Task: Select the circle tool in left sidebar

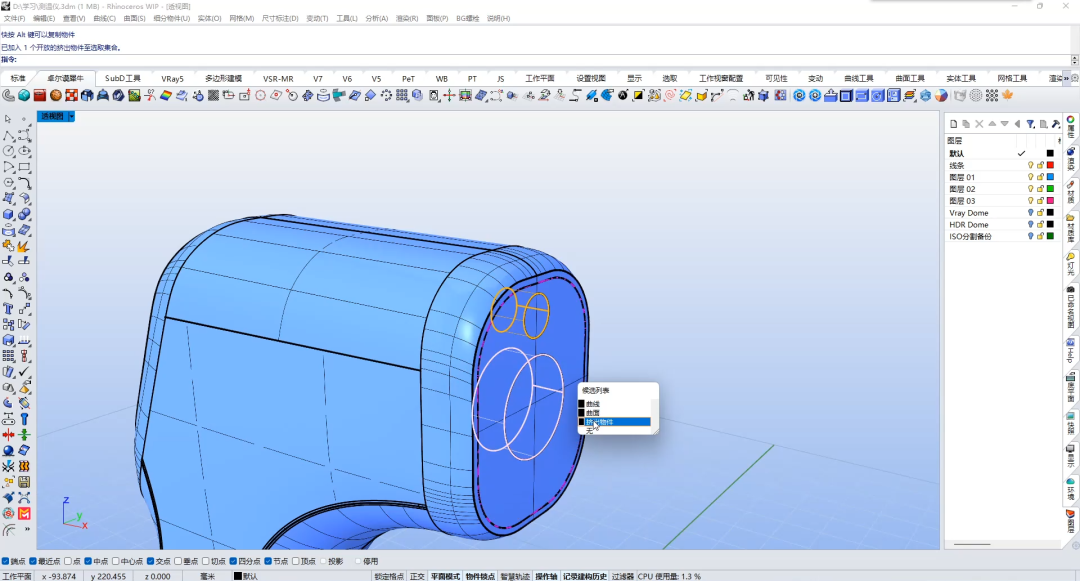Action: (8, 151)
